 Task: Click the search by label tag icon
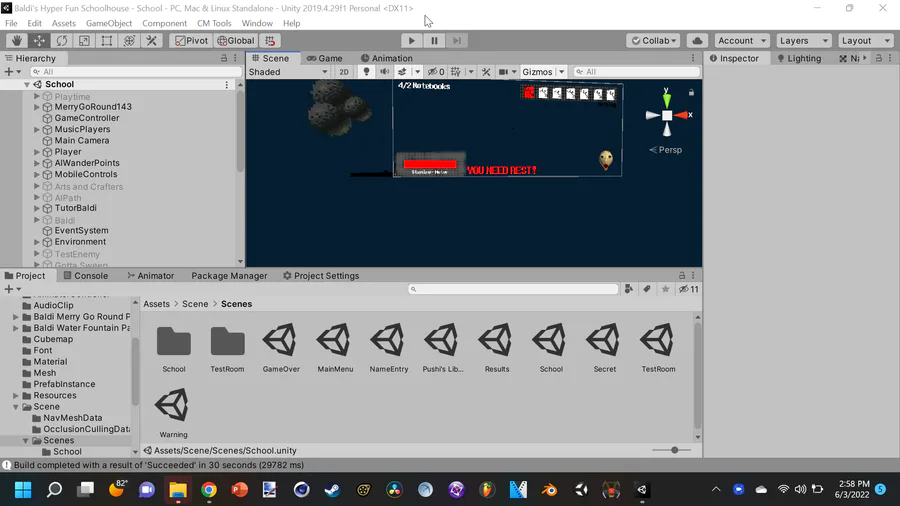tap(647, 289)
